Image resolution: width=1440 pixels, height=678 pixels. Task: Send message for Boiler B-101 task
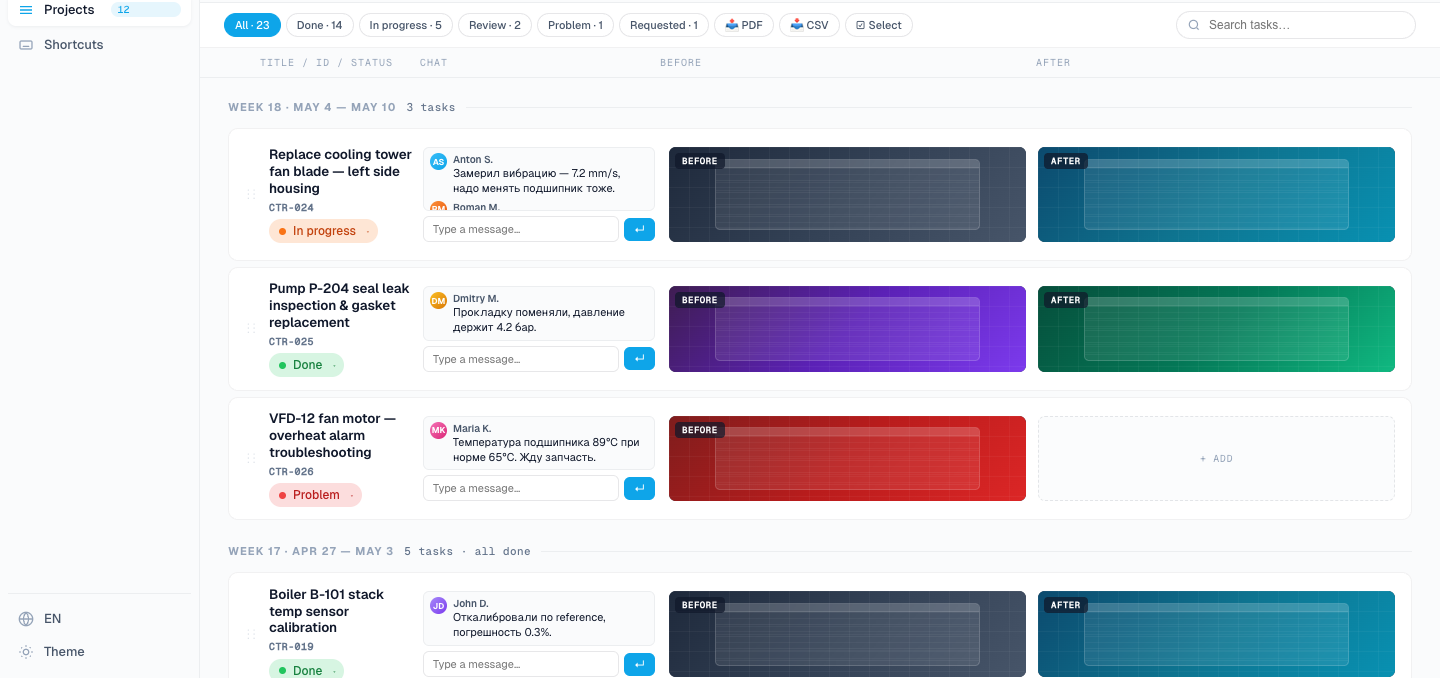(639, 663)
